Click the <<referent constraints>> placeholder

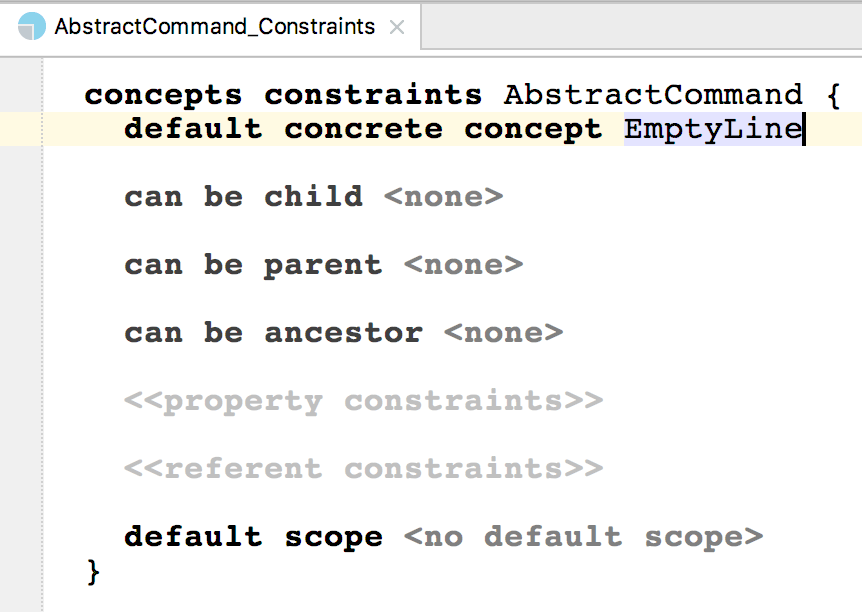[363, 469]
